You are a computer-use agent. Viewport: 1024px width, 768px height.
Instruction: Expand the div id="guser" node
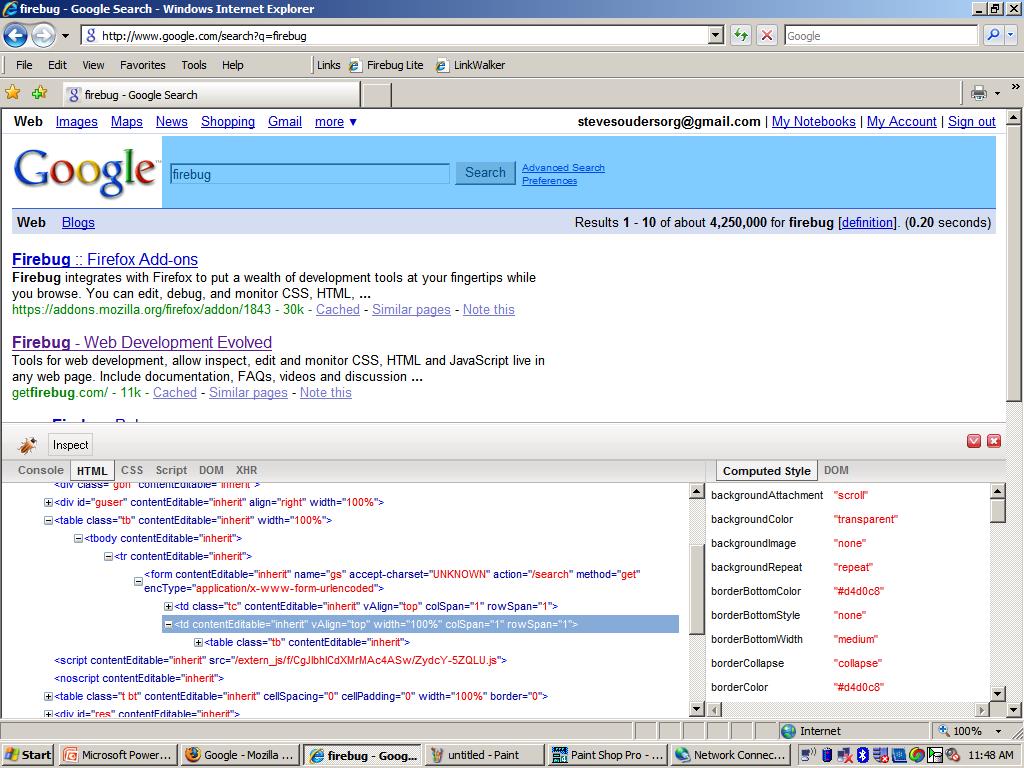(x=48, y=503)
